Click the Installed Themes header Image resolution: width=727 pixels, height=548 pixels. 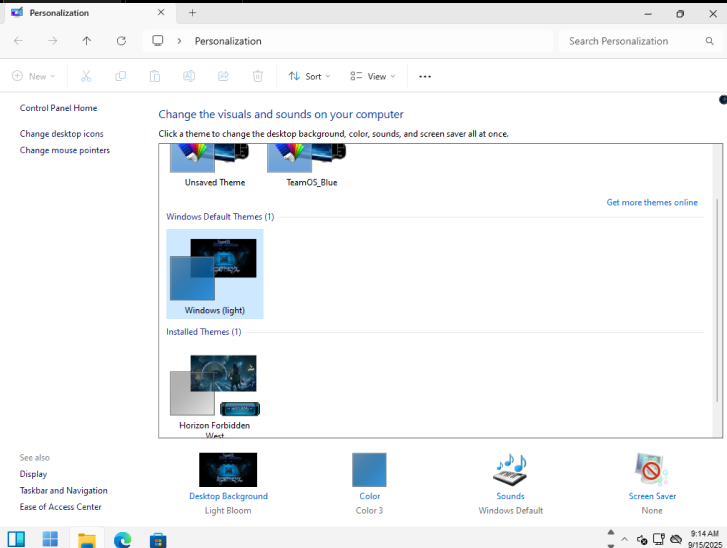204,332
